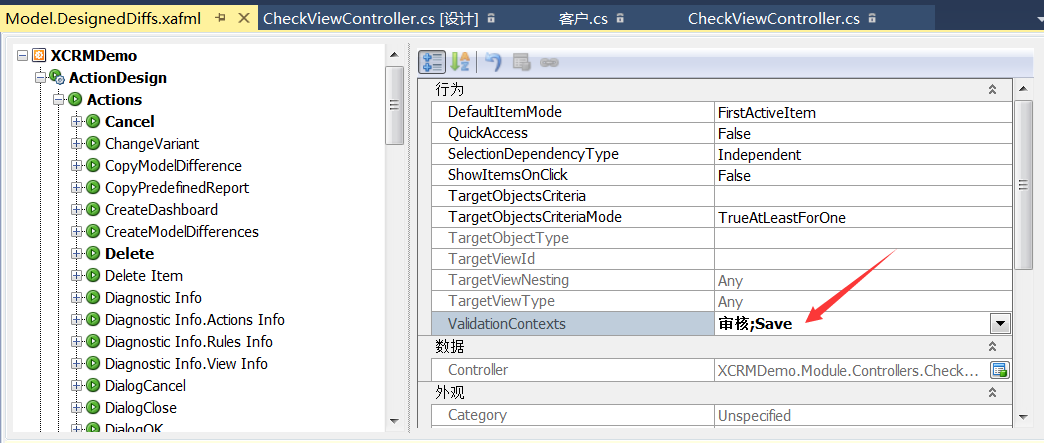The image size is (1044, 443).
Task: Click the Controller browse icon button
Action: pos(999,370)
